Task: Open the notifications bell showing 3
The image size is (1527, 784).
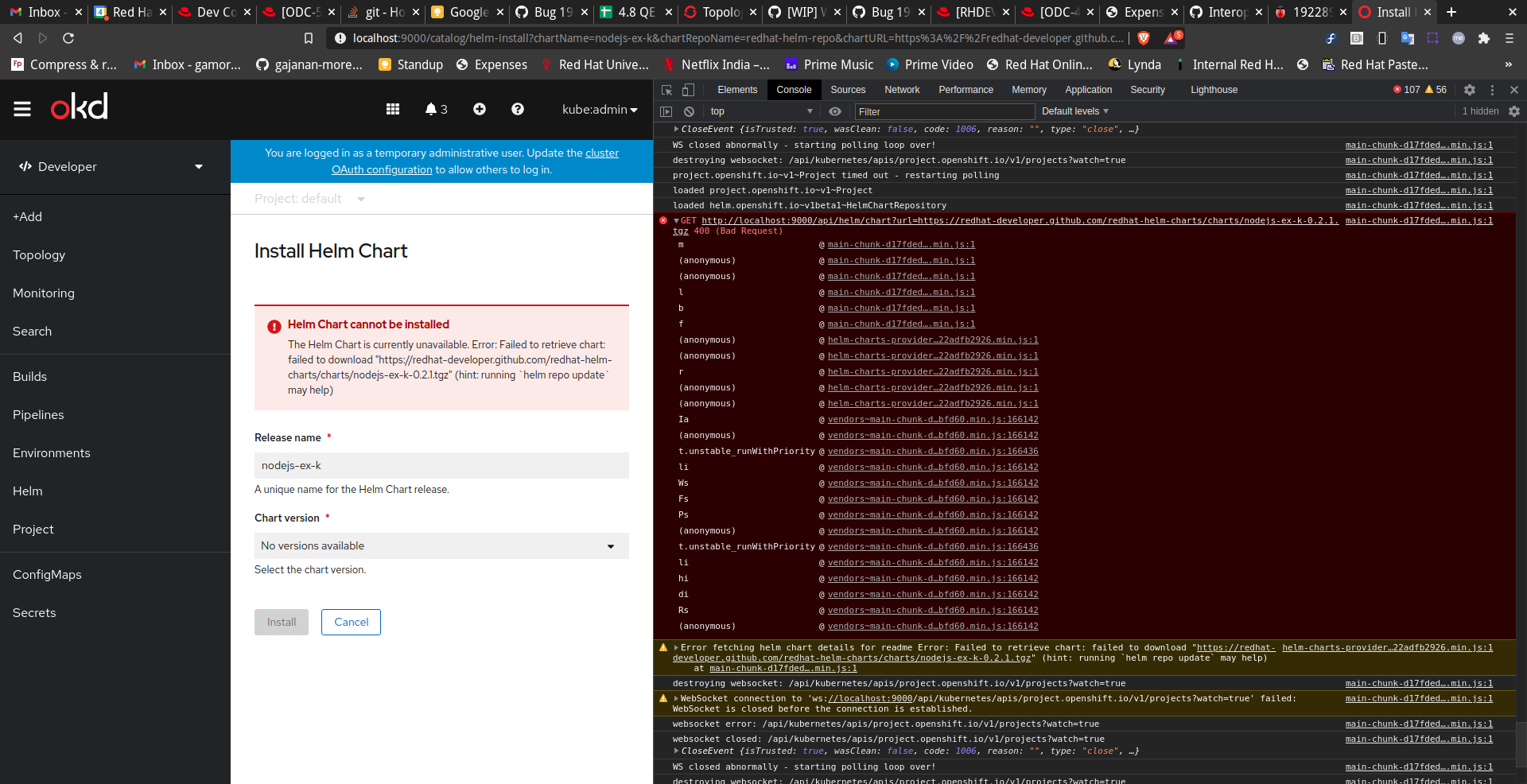Action: coord(436,110)
